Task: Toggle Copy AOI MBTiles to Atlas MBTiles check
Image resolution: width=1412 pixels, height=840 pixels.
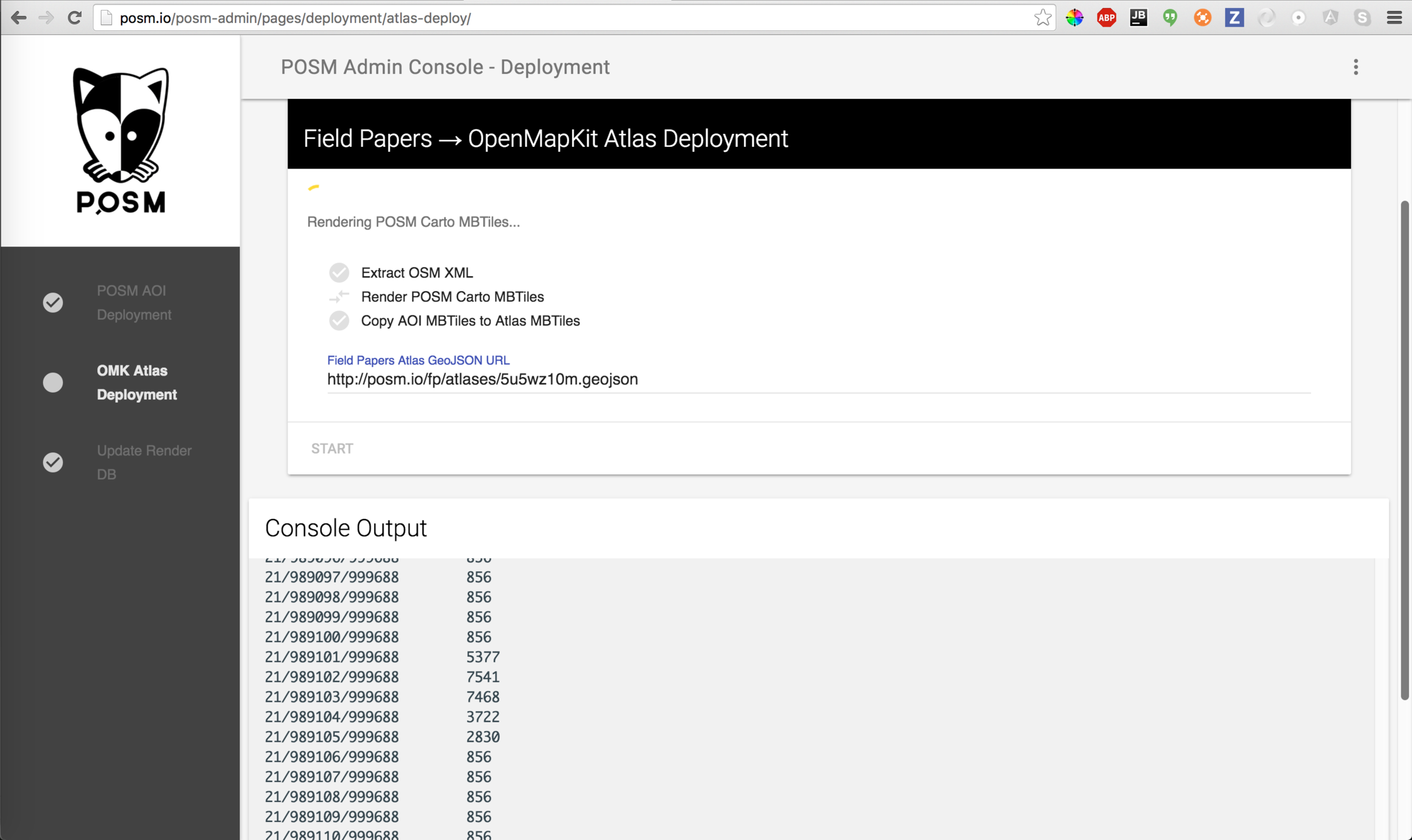Action: point(339,321)
